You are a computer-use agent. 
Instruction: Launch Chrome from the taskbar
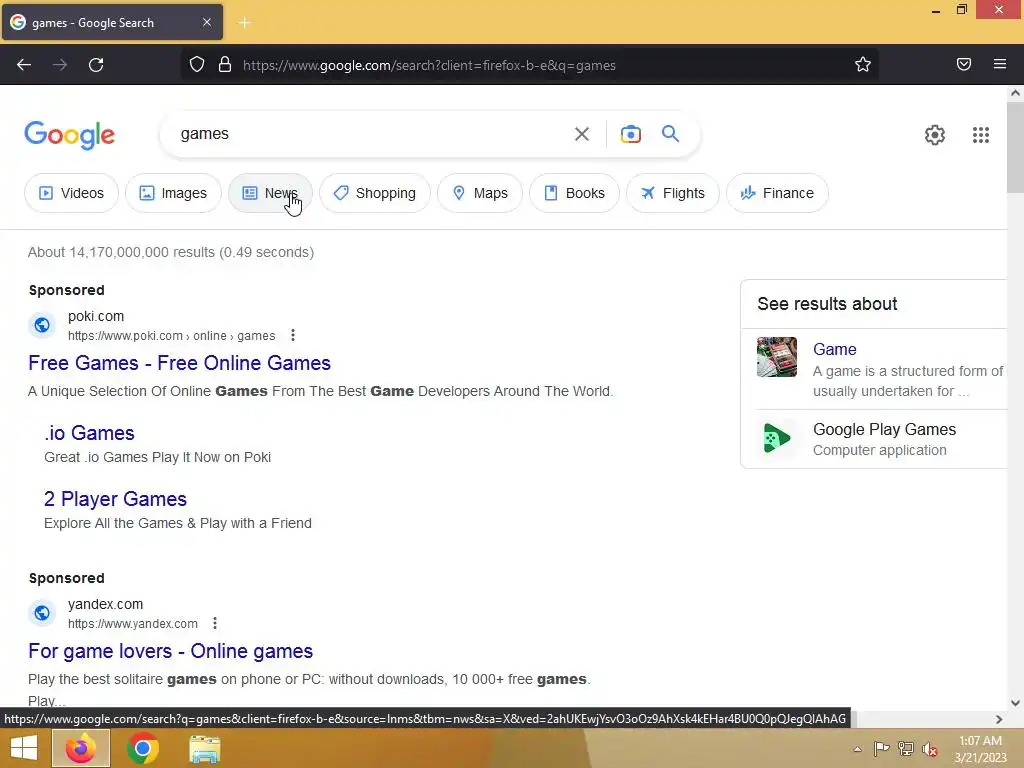142,748
